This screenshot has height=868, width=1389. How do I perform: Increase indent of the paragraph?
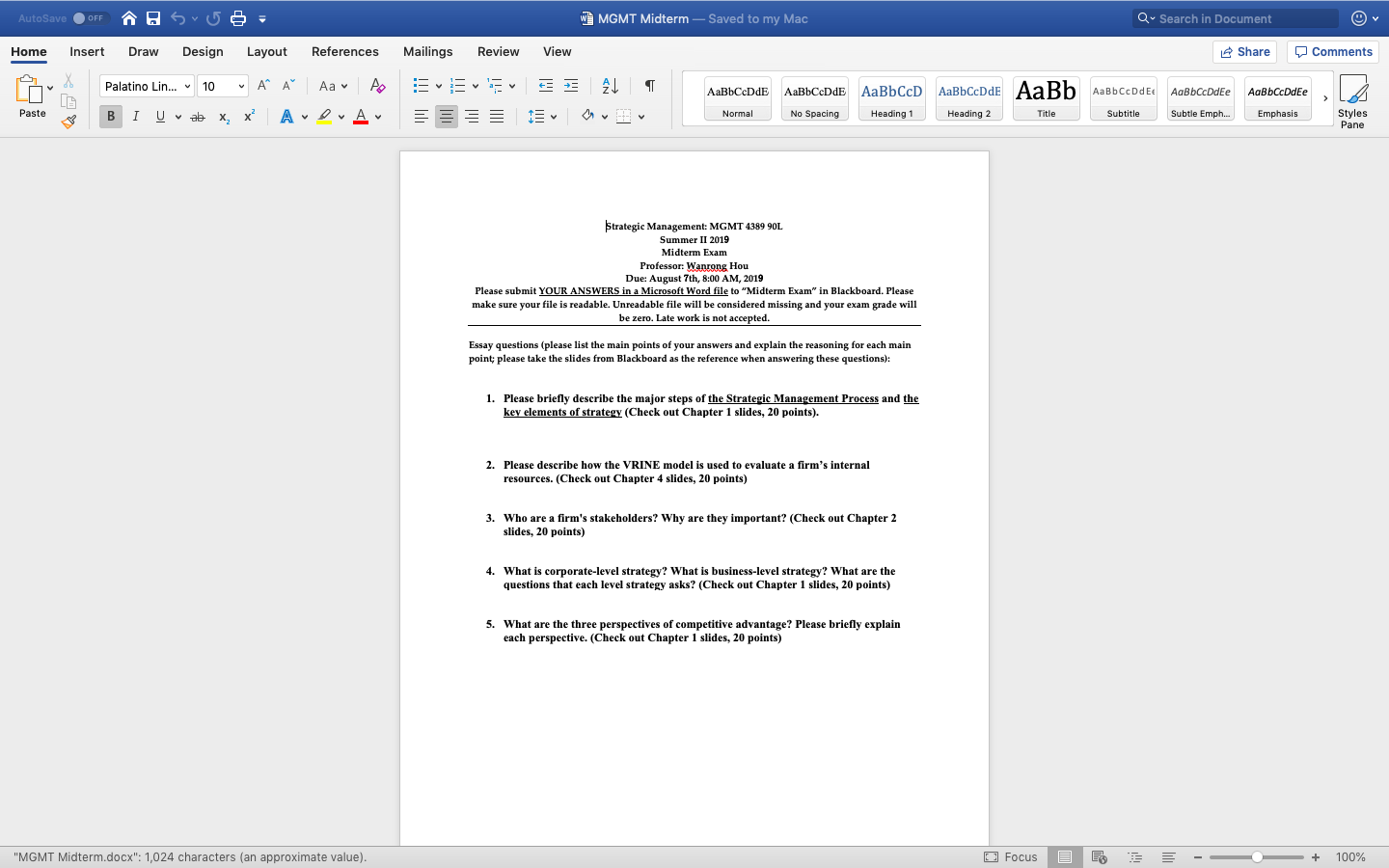point(571,86)
